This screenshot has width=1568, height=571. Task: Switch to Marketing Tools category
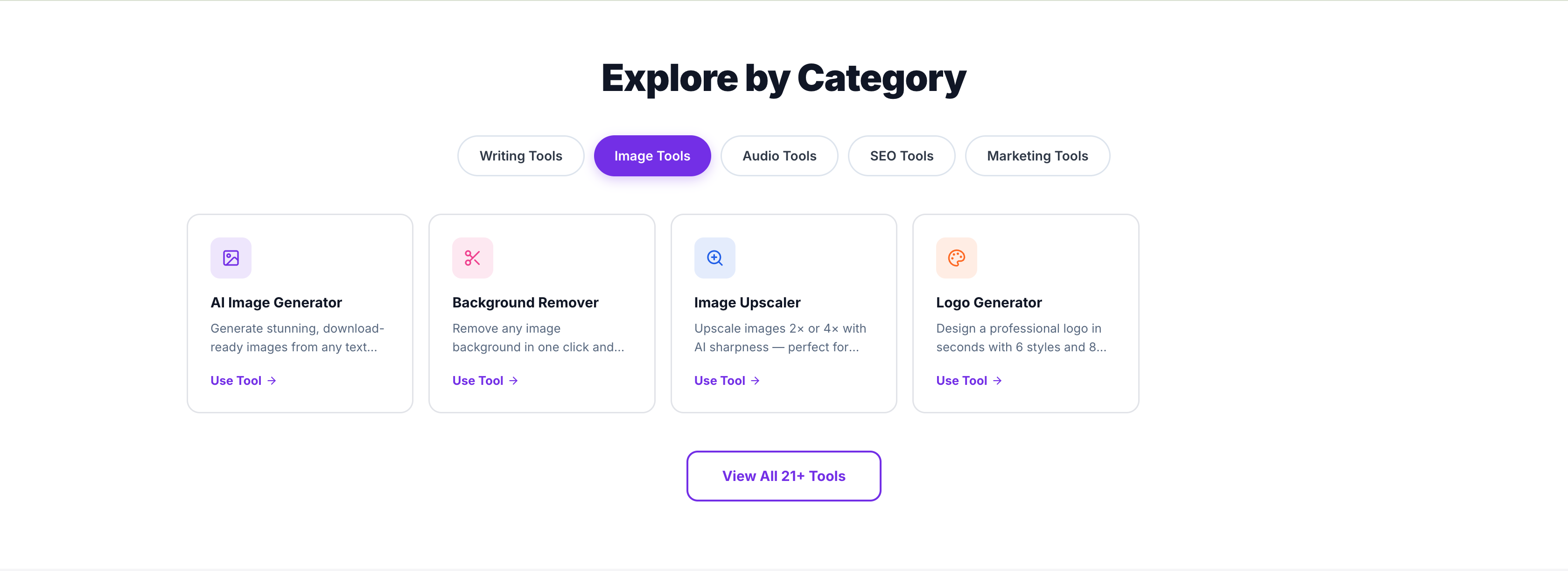click(1037, 156)
